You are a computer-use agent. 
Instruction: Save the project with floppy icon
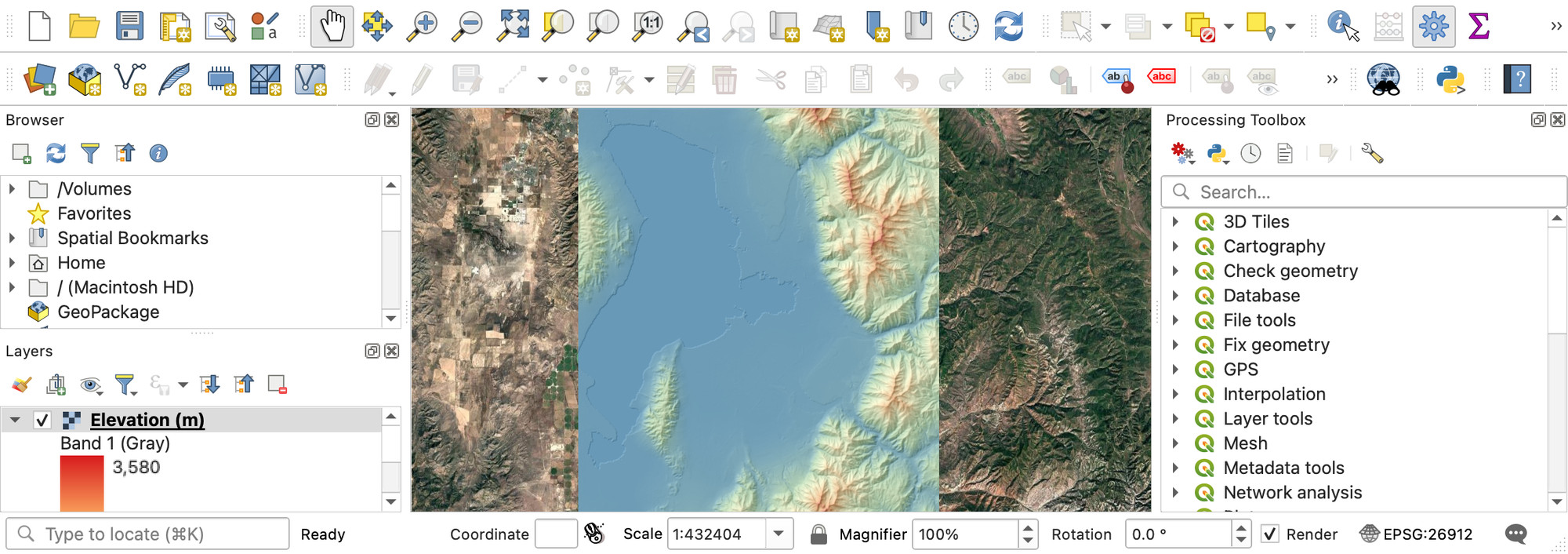129,26
